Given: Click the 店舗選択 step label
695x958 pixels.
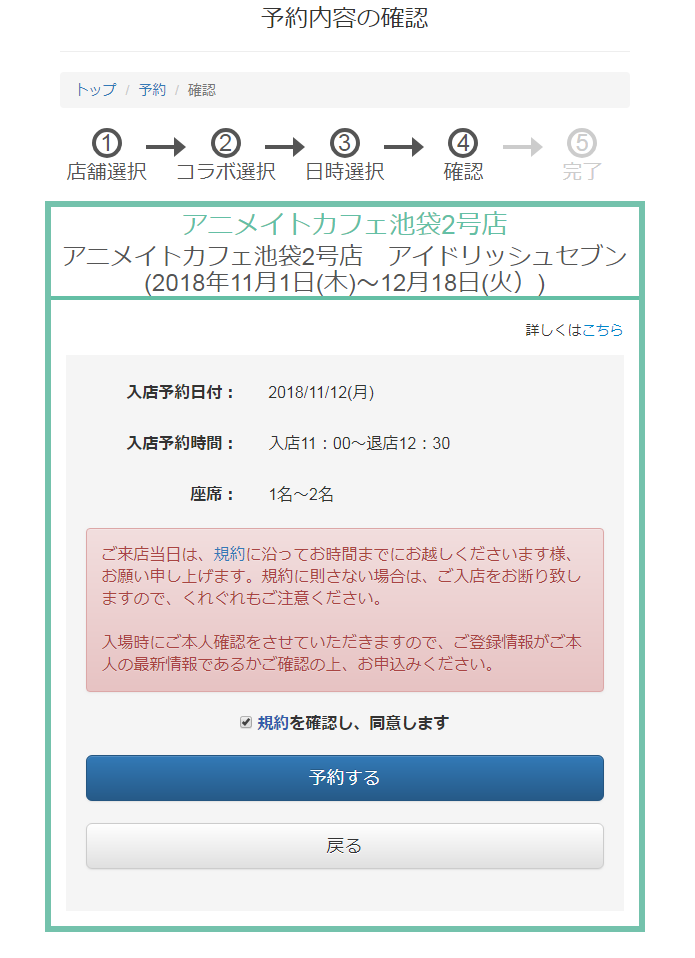Looking at the screenshot, I should point(107,172).
